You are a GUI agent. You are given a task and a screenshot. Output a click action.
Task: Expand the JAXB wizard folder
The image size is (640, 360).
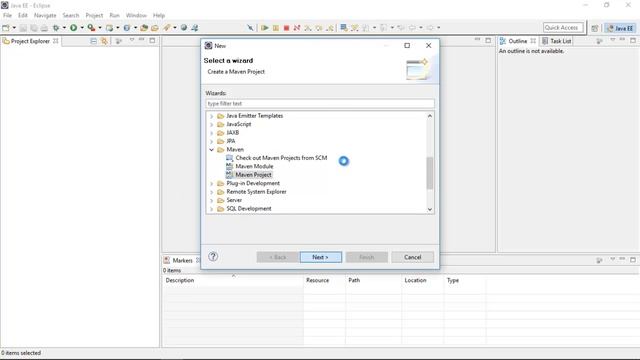(x=211, y=133)
